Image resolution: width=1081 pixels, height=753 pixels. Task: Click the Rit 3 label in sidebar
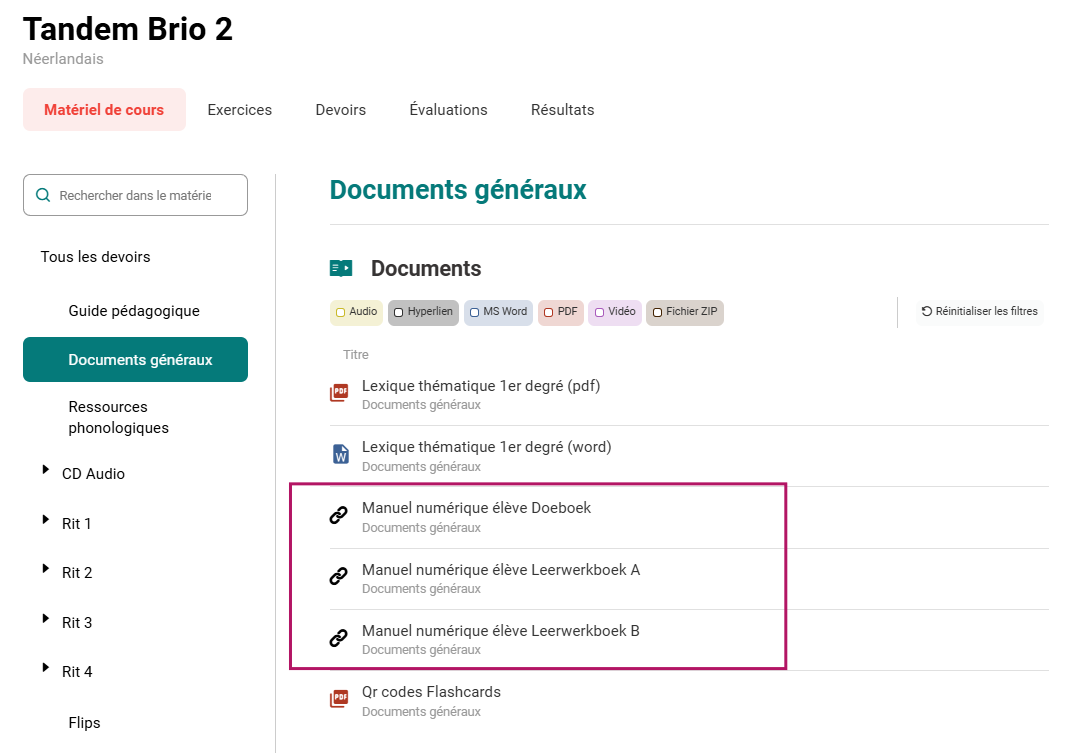pyautogui.click(x=77, y=623)
